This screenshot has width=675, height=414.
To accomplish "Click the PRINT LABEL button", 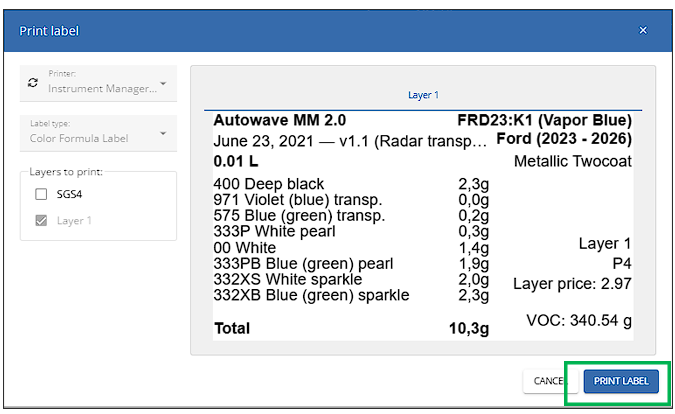I will coord(621,381).
